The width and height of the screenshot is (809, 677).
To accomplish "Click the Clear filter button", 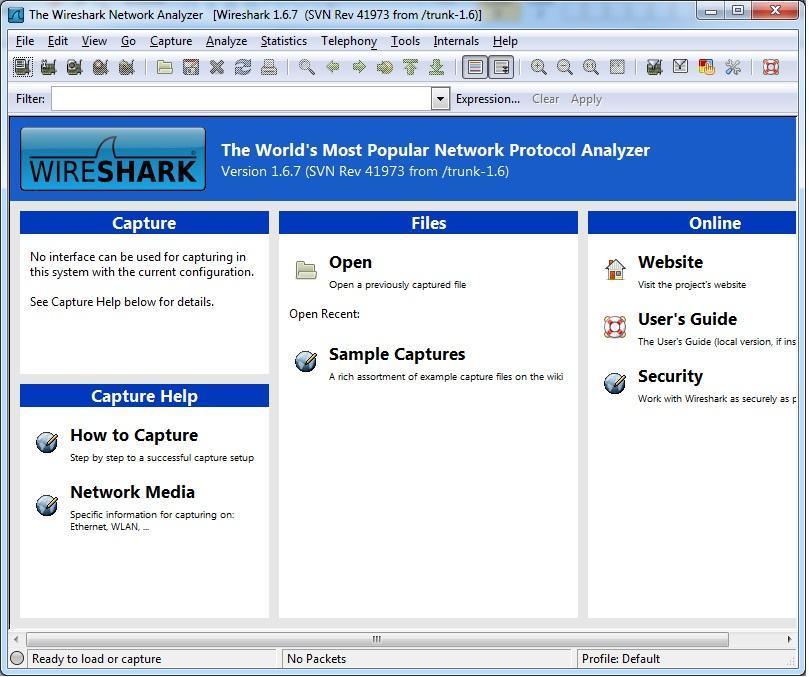I will pyautogui.click(x=545, y=99).
